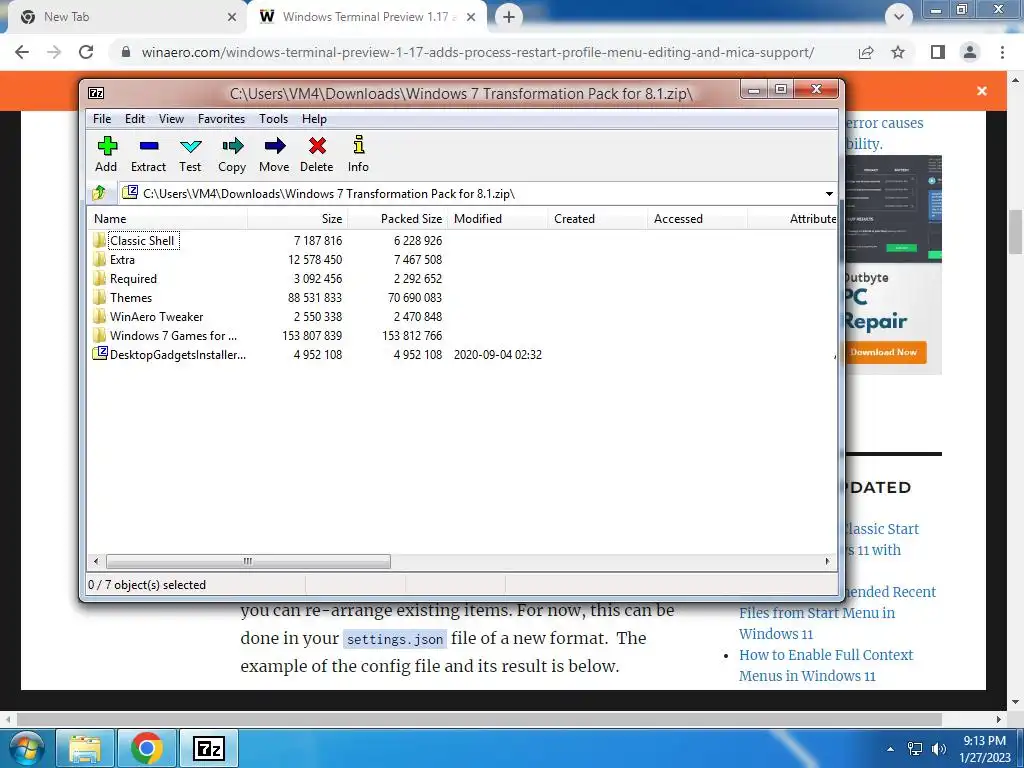
Task: Go back in Chrome
Action: [x=22, y=52]
